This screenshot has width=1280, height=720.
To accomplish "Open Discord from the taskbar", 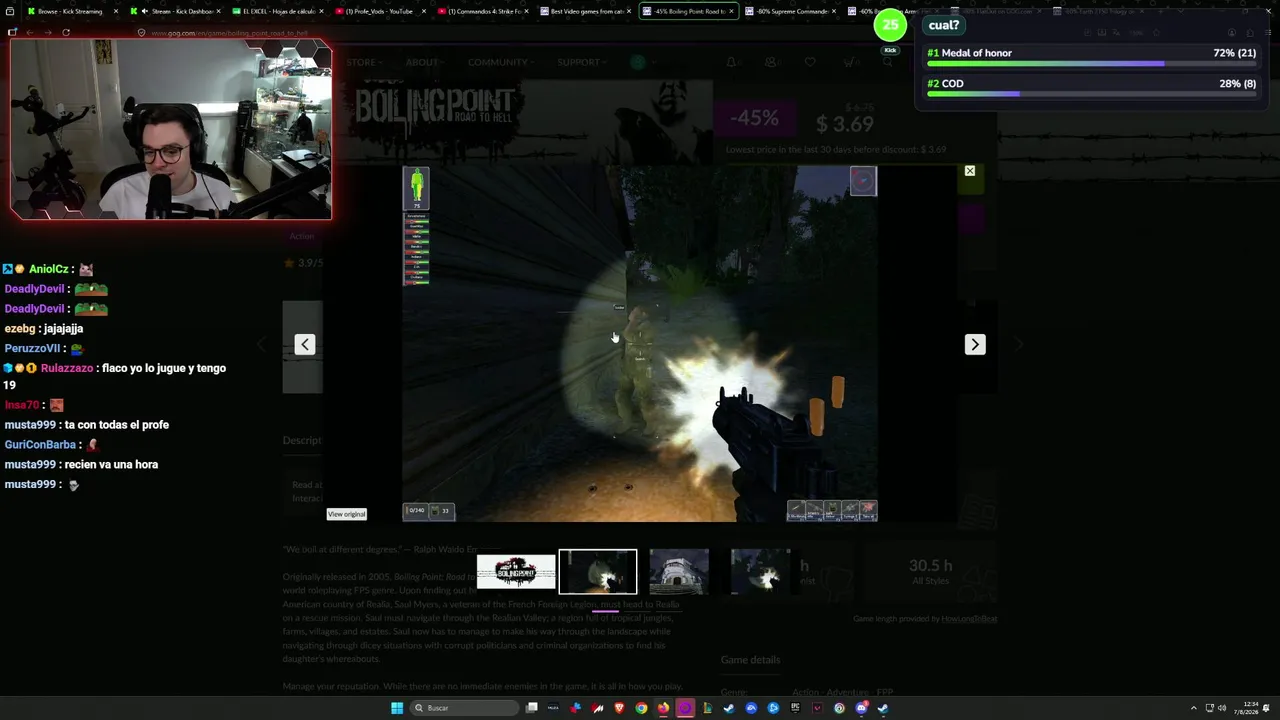I will (861, 708).
